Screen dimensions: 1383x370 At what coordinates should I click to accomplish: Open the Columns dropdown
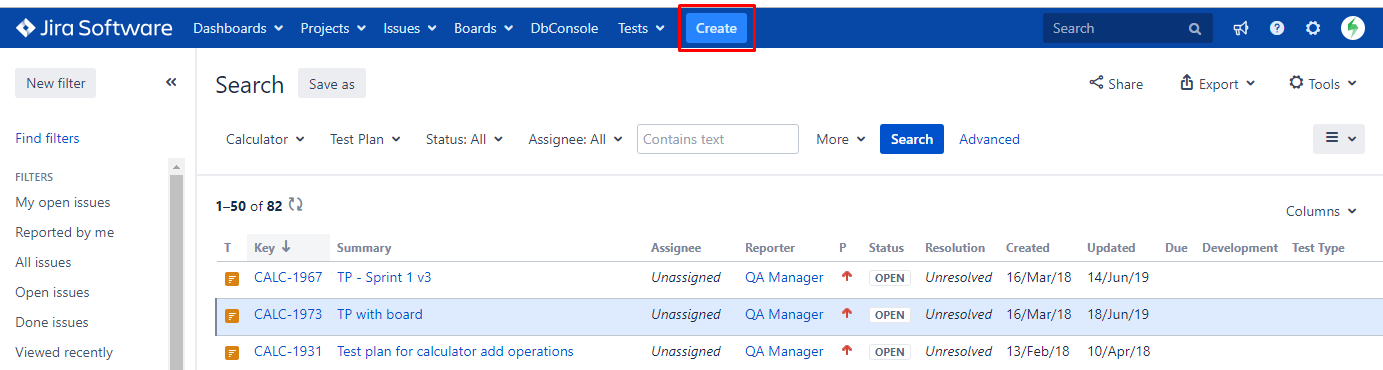[1321, 211]
